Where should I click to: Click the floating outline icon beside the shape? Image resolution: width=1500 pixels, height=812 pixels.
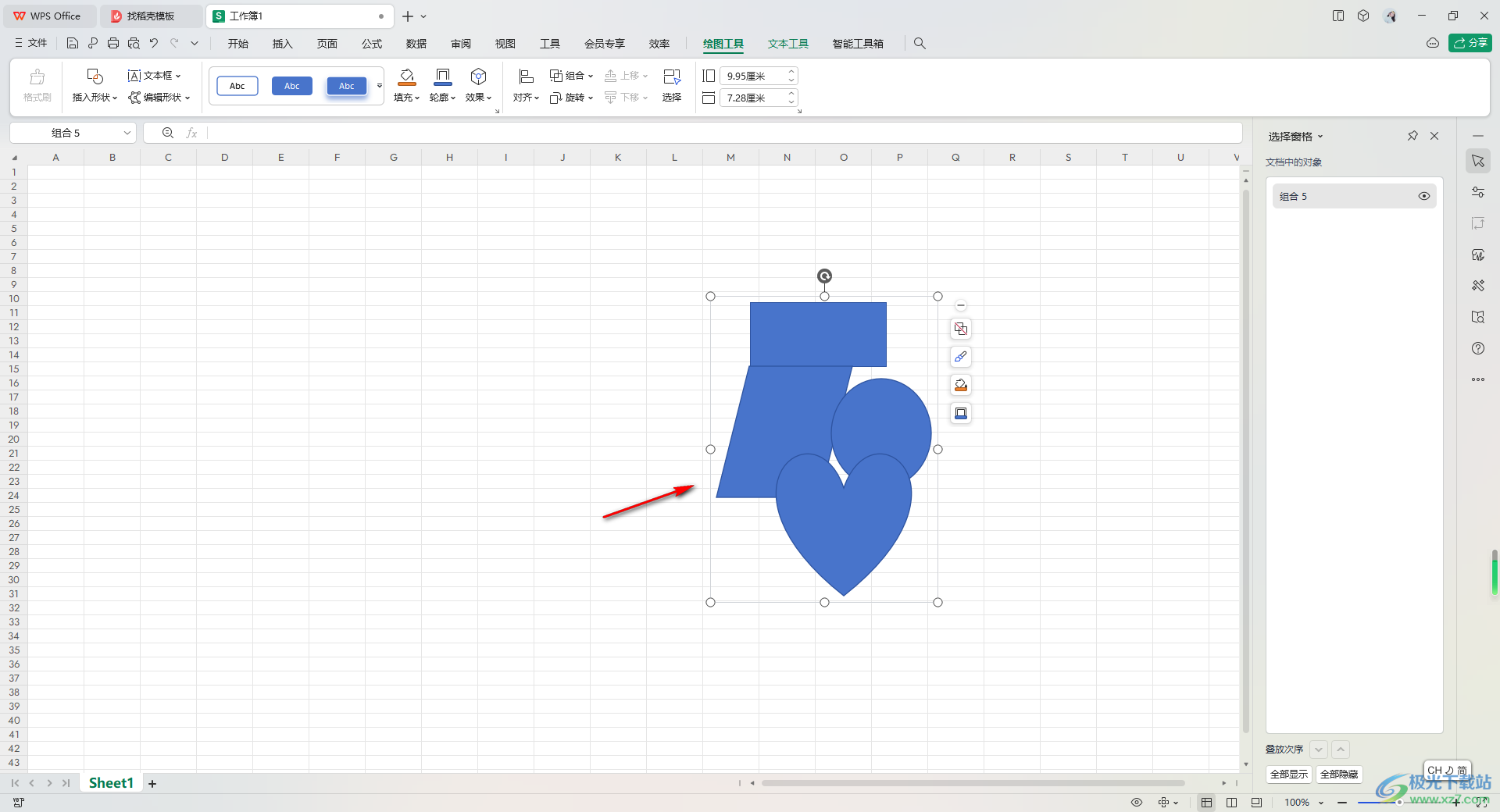(x=961, y=413)
